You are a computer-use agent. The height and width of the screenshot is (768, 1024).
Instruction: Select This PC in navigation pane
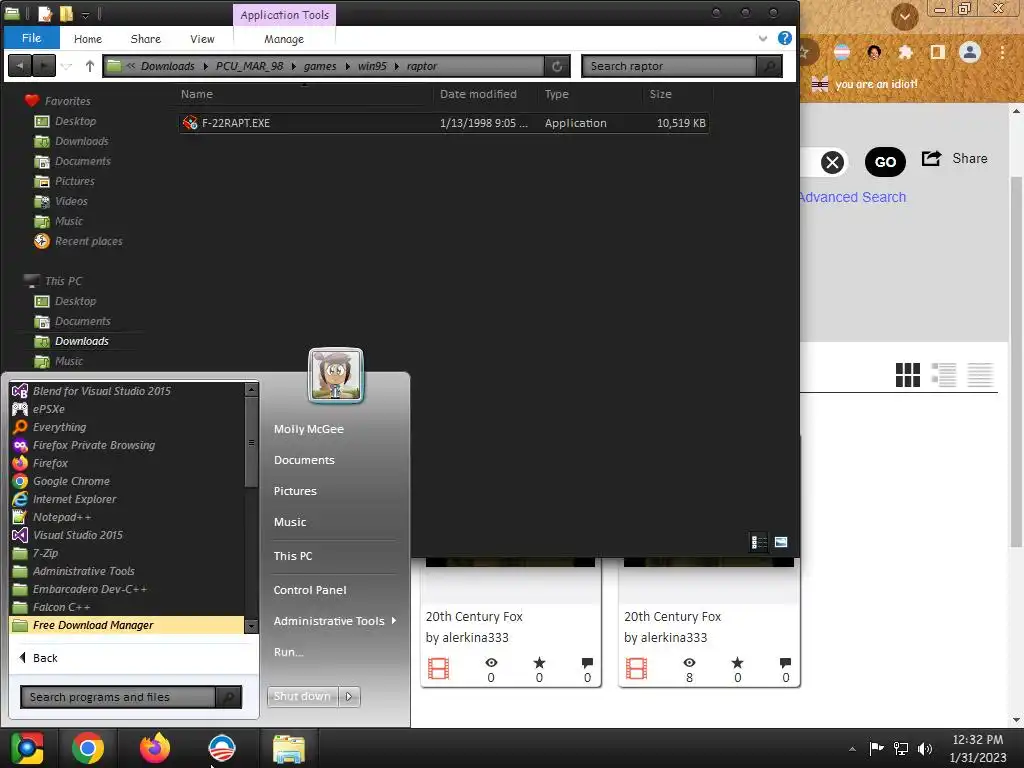pyautogui.click(x=63, y=281)
